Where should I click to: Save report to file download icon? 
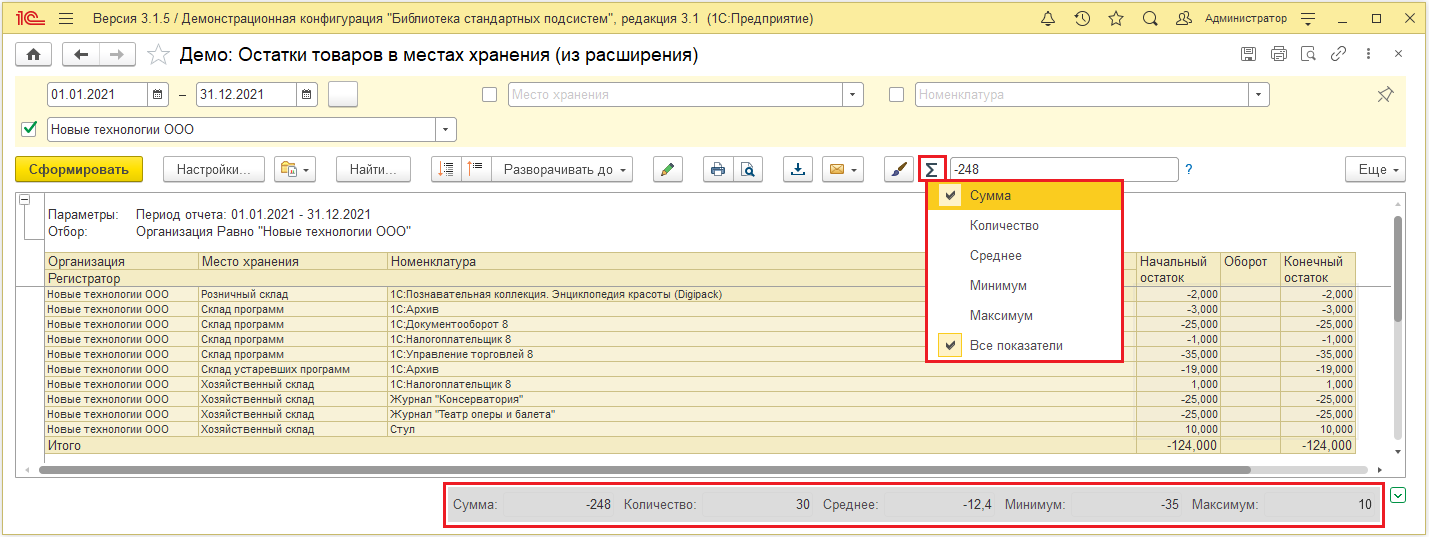click(798, 169)
